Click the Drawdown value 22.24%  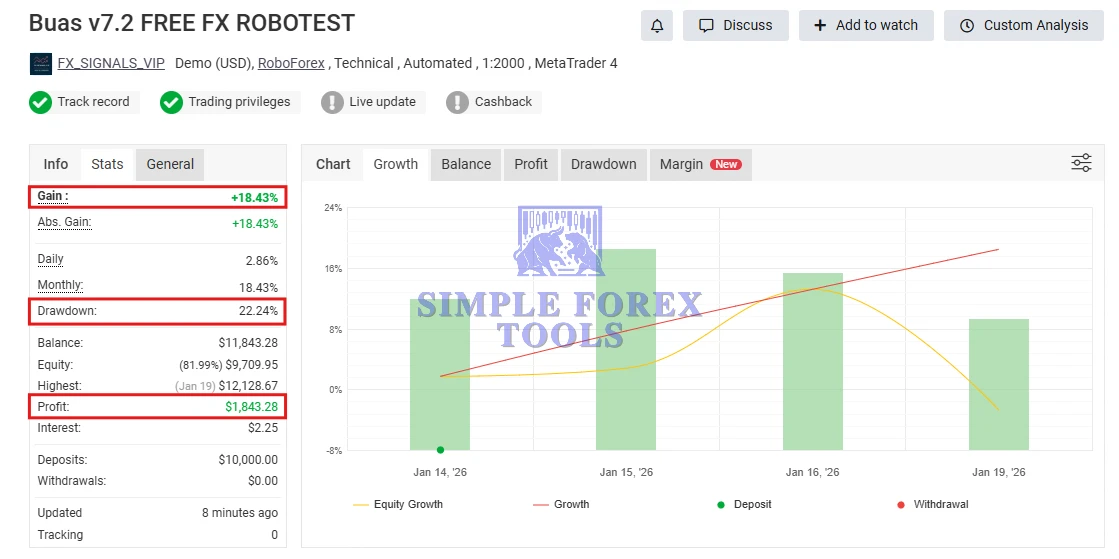(x=258, y=311)
